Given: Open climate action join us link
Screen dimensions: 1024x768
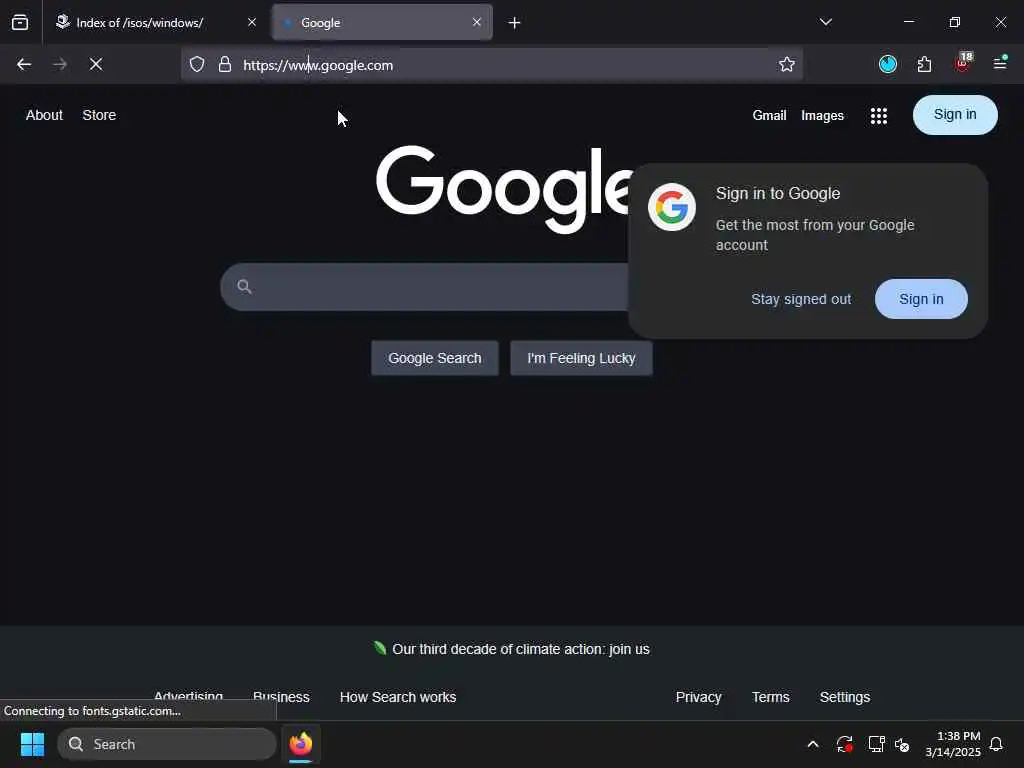Looking at the screenshot, I should (x=520, y=649).
